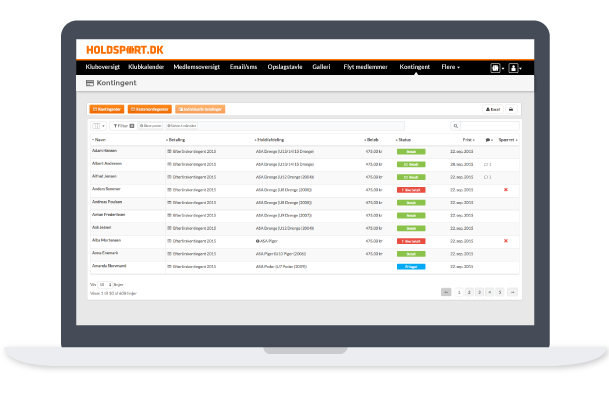Click the Individuelle betalinger button
609x405 pixels.
tap(200, 109)
